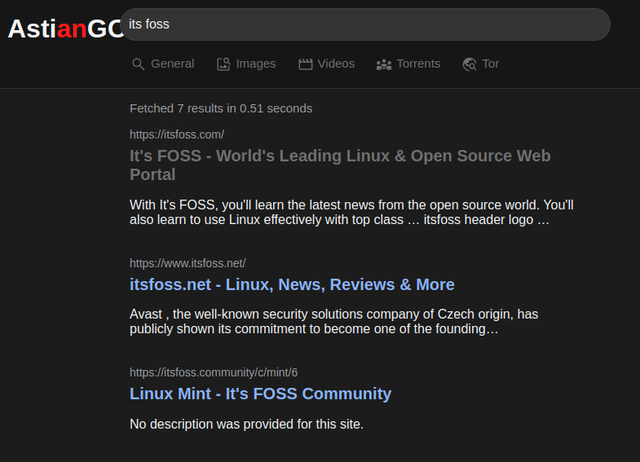Click the picture icon beside Images
640x462 pixels.
(x=224, y=64)
